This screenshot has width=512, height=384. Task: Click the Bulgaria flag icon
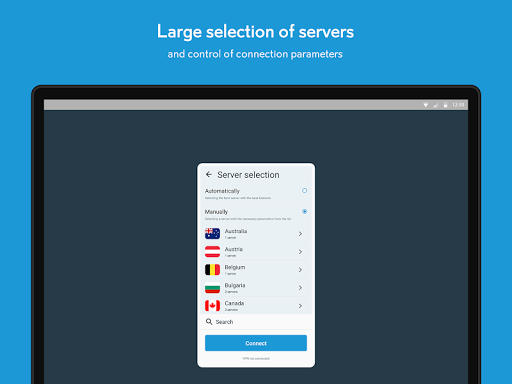click(x=212, y=288)
